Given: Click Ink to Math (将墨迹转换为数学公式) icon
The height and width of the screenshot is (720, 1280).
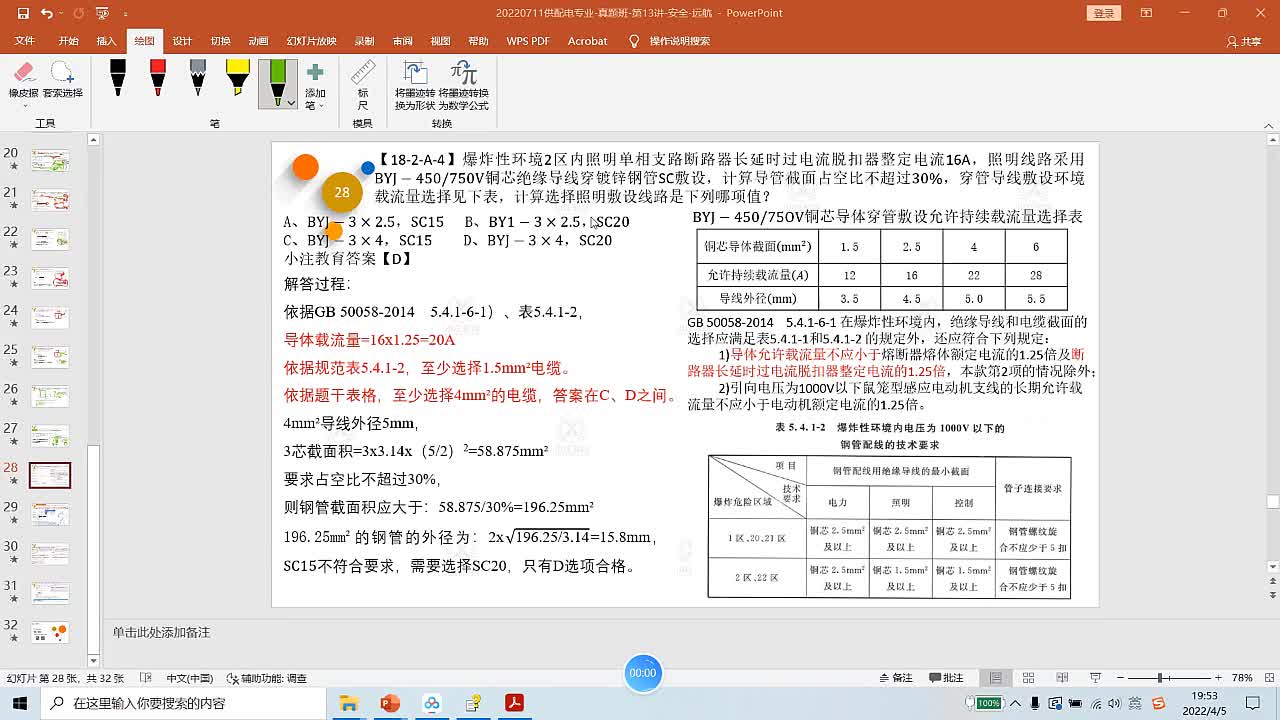Looking at the screenshot, I should click(463, 84).
